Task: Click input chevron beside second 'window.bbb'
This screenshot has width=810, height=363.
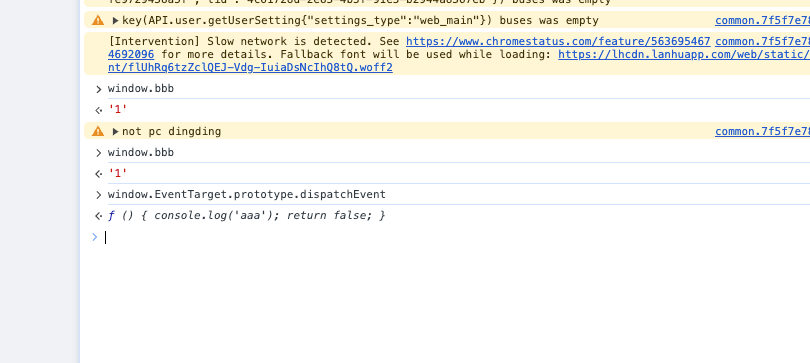Action: coord(98,153)
